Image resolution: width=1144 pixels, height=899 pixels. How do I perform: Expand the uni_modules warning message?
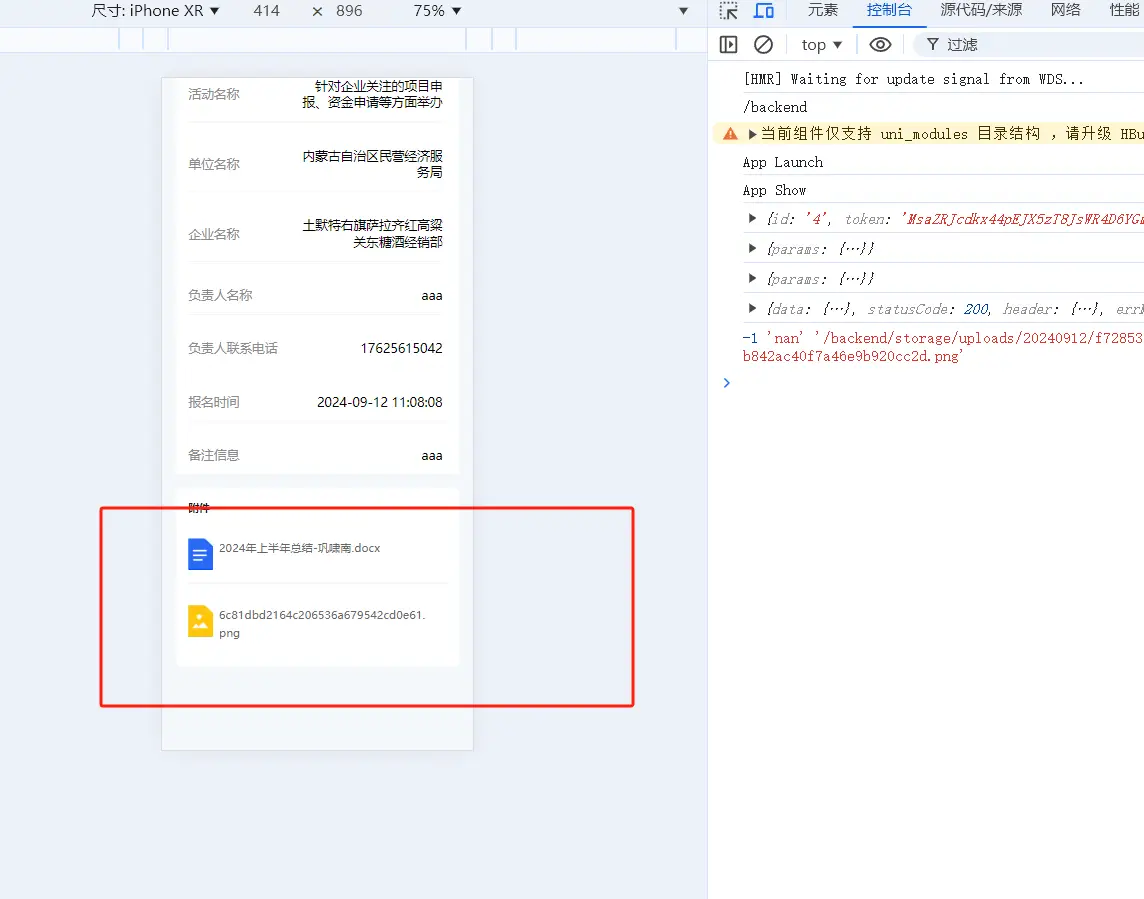coord(753,134)
